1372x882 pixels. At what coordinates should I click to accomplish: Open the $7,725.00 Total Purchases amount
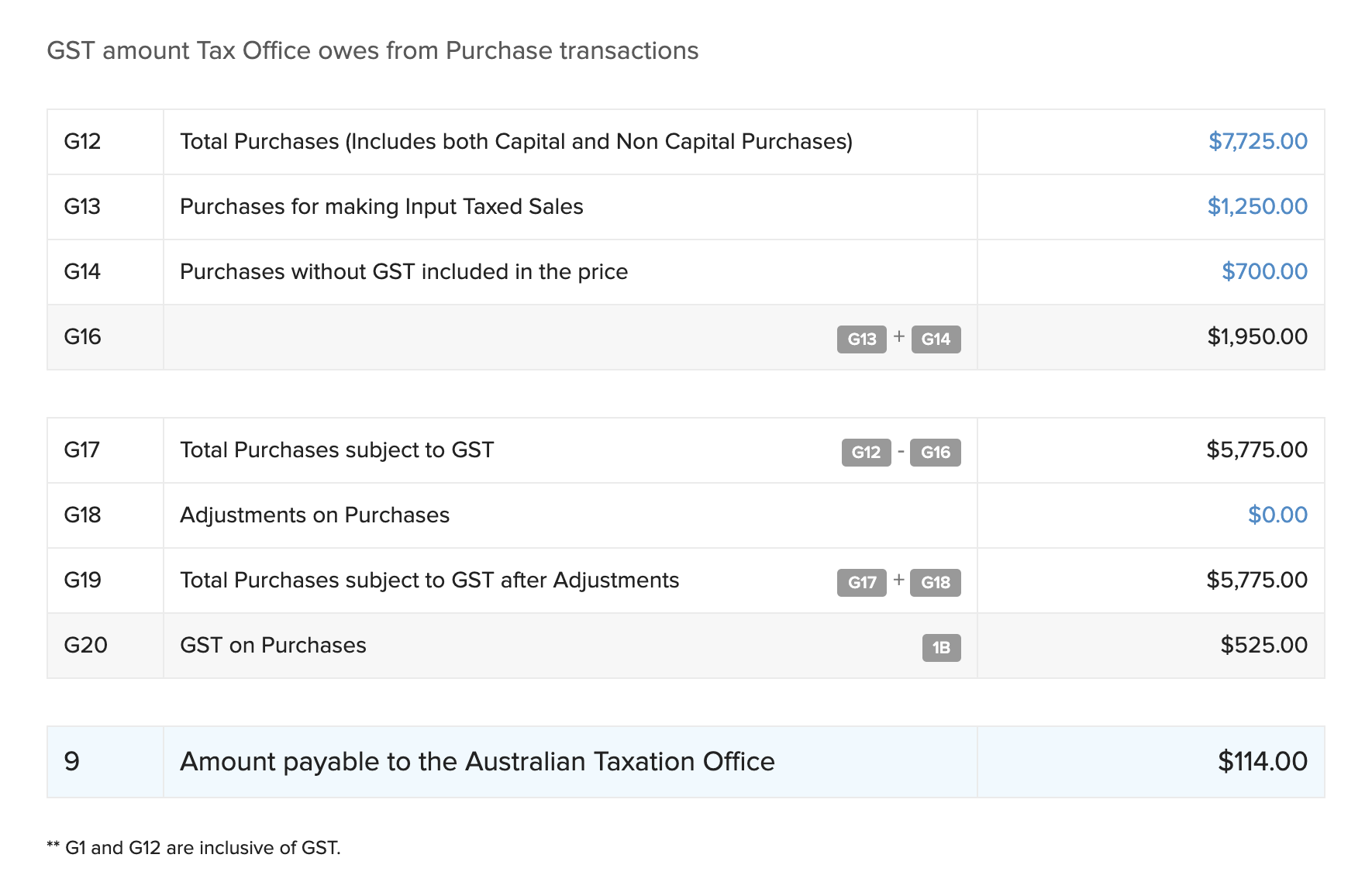point(1257,141)
